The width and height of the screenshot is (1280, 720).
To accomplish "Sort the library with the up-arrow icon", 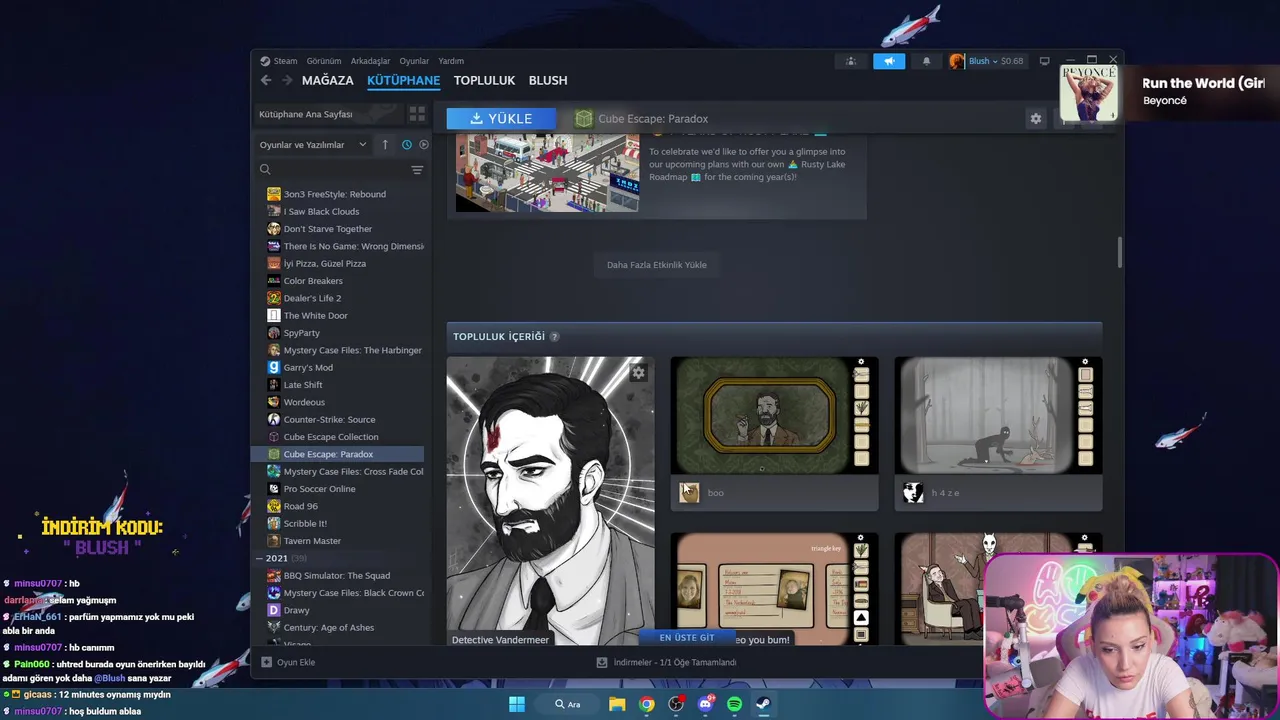I will (385, 144).
